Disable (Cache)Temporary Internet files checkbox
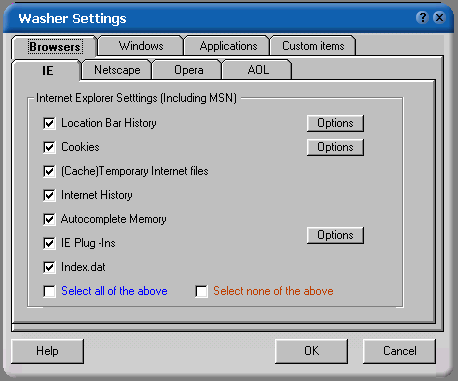The image size is (458, 381). (49, 171)
